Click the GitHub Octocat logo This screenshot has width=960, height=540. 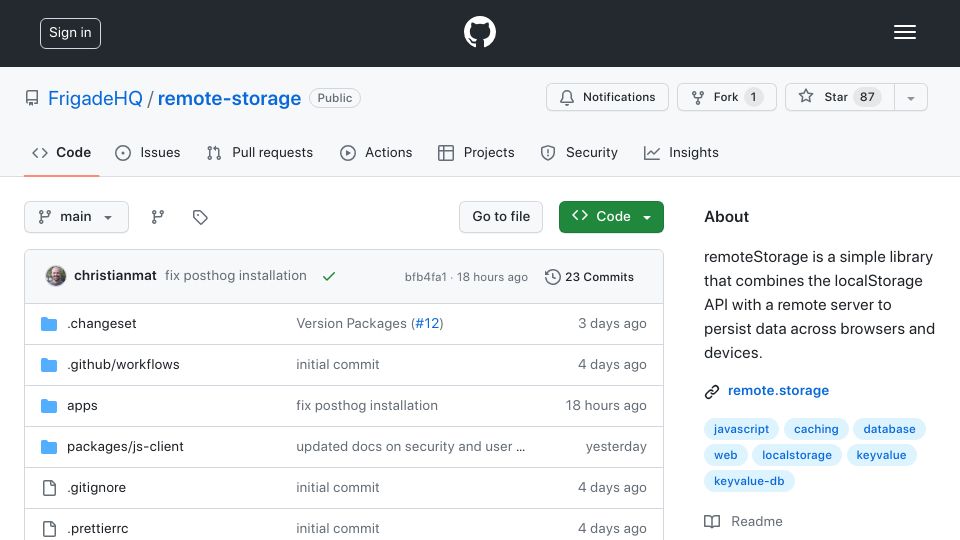(x=479, y=32)
